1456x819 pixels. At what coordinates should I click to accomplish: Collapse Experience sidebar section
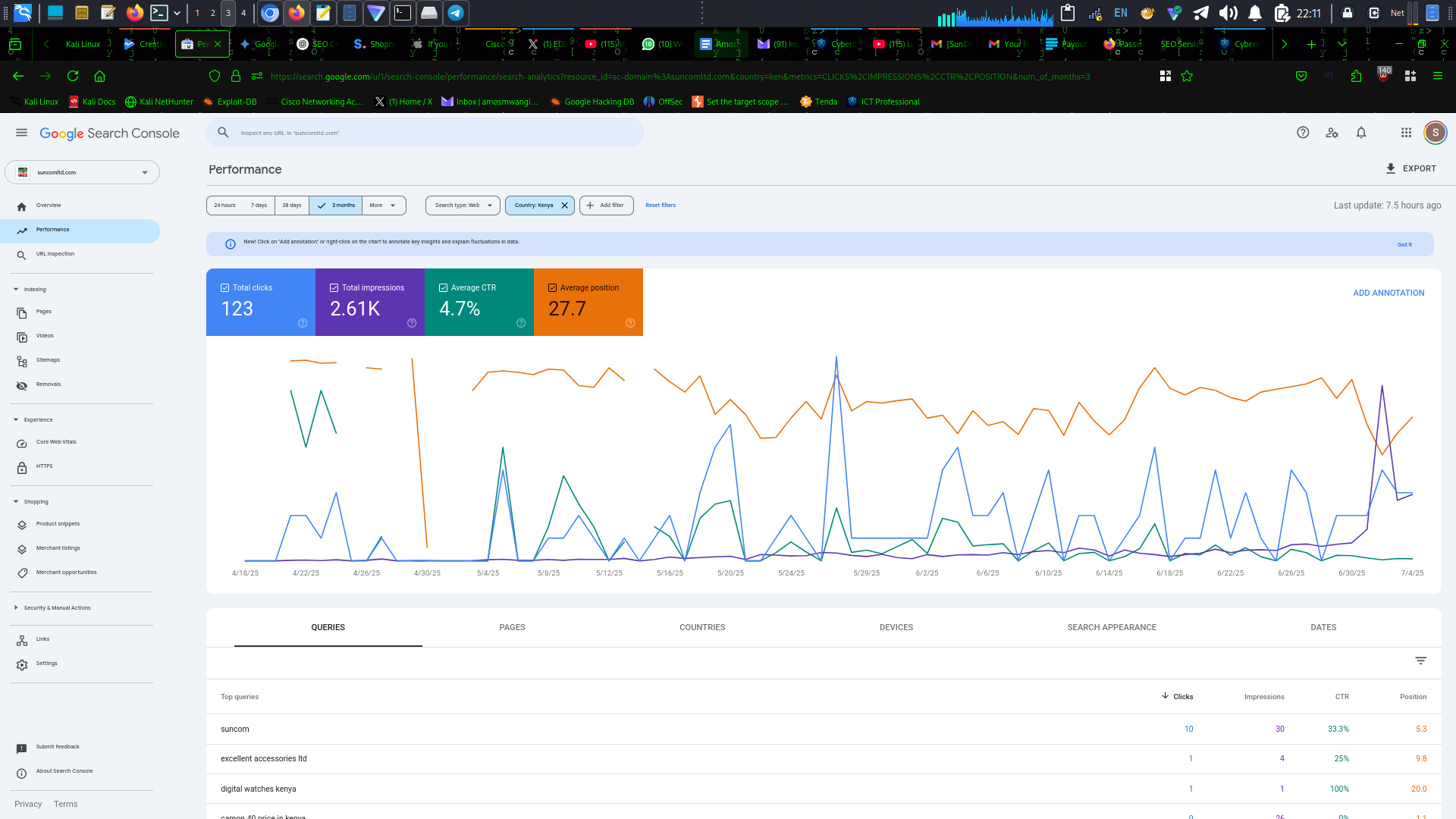click(16, 420)
